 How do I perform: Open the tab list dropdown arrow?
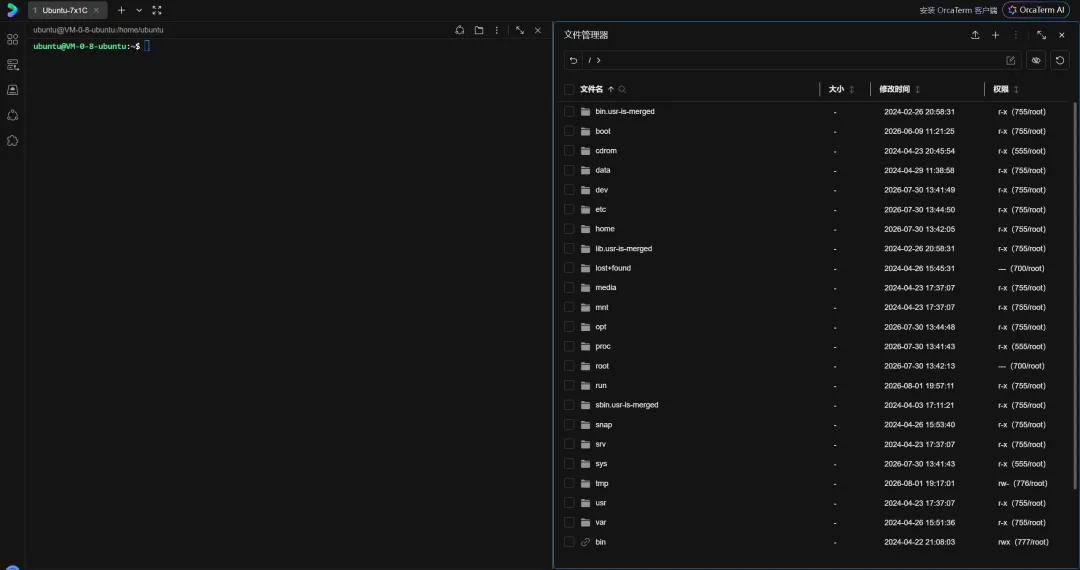coord(139,10)
